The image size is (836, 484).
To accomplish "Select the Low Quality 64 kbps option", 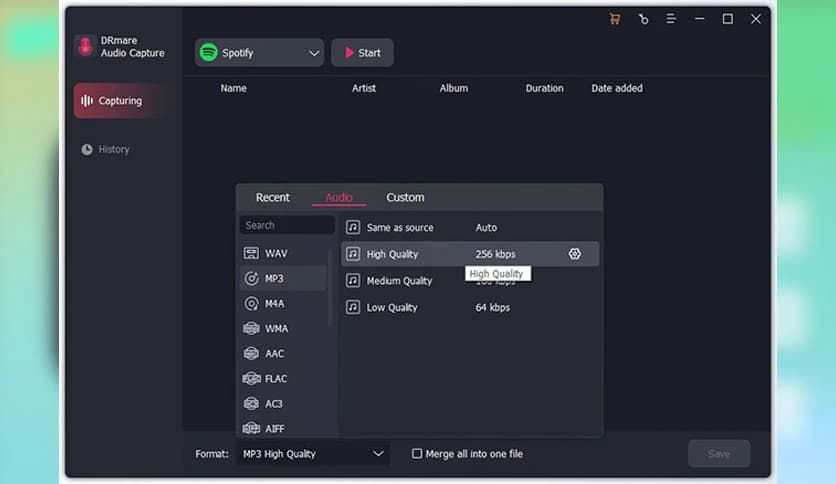I will click(470, 307).
